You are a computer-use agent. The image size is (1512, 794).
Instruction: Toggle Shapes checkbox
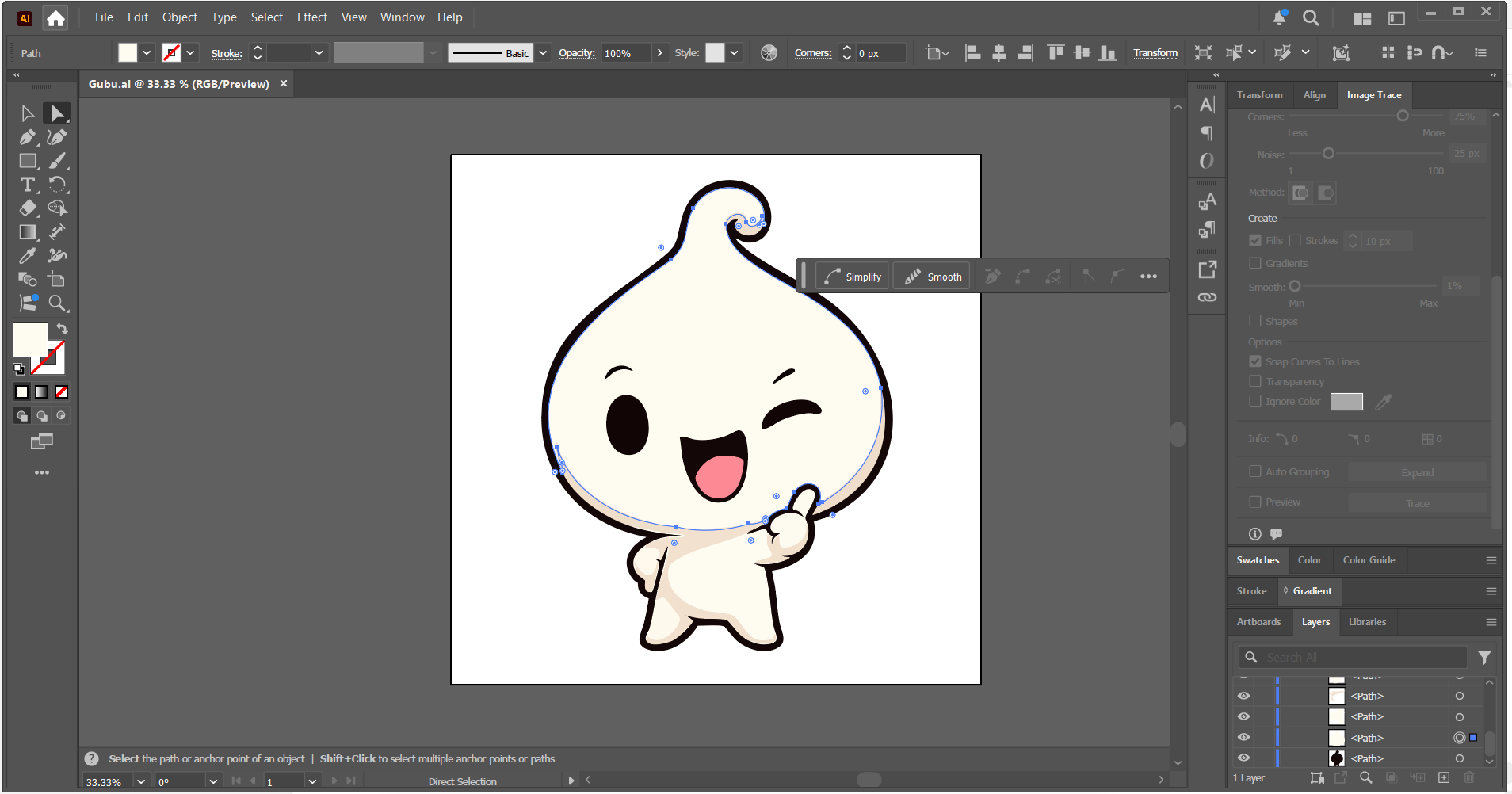(1255, 321)
